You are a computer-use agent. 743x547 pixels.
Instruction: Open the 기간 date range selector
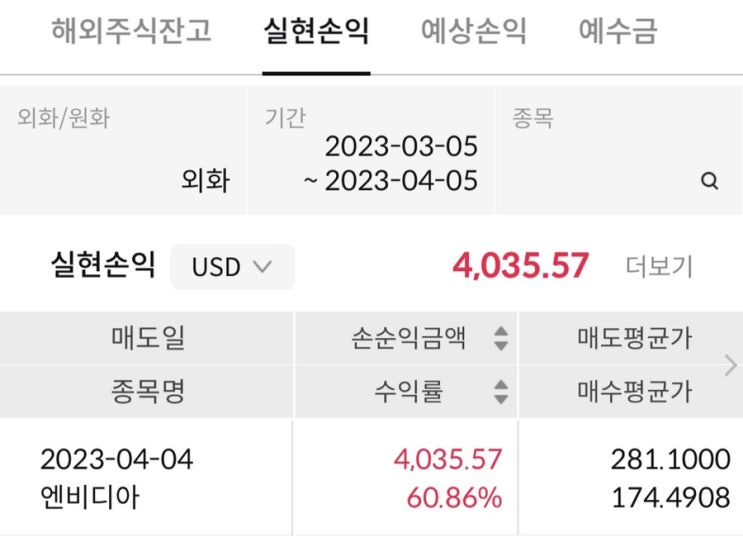(371, 150)
